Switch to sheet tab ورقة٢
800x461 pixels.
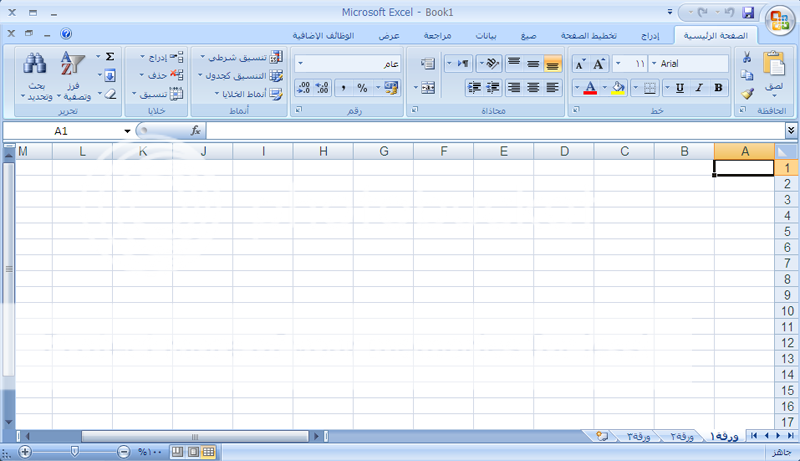(x=682, y=437)
